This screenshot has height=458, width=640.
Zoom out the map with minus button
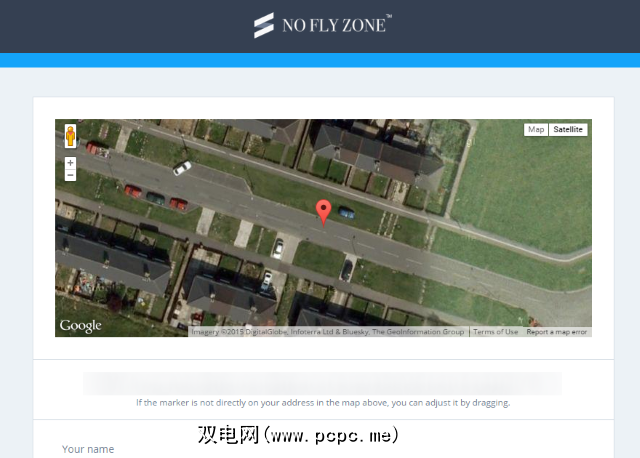click(x=71, y=175)
